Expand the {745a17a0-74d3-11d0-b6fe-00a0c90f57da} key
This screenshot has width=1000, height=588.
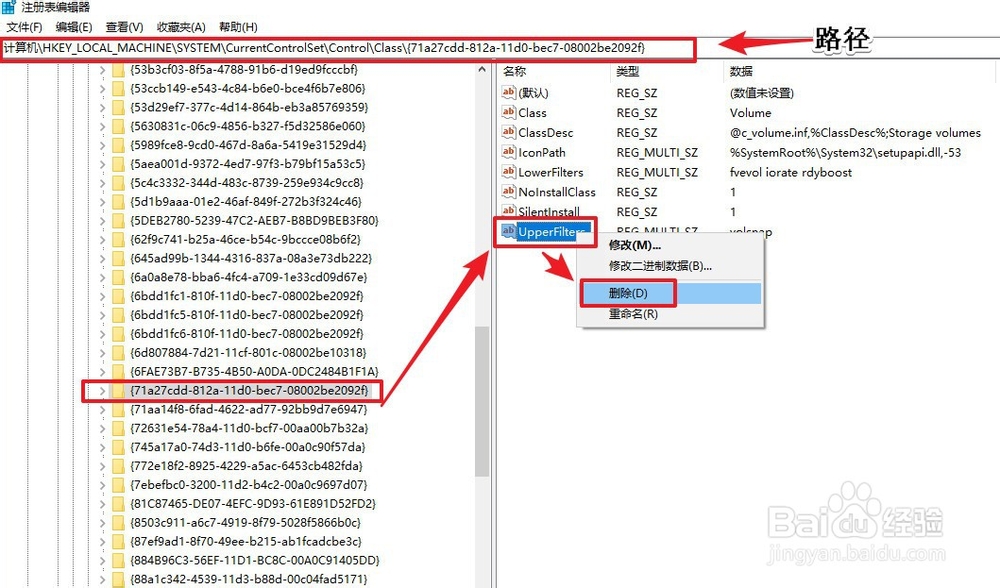[x=103, y=447]
